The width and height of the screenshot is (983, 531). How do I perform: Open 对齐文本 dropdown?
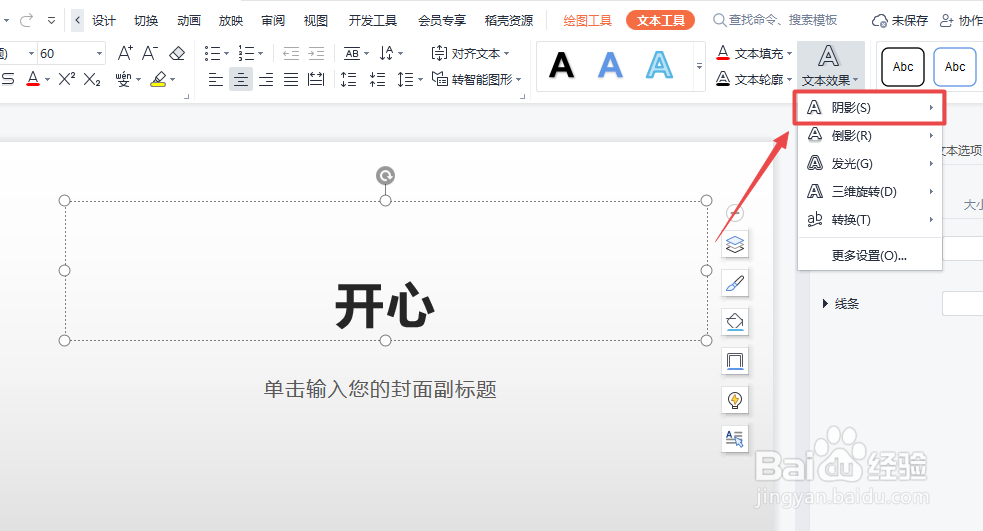click(470, 53)
